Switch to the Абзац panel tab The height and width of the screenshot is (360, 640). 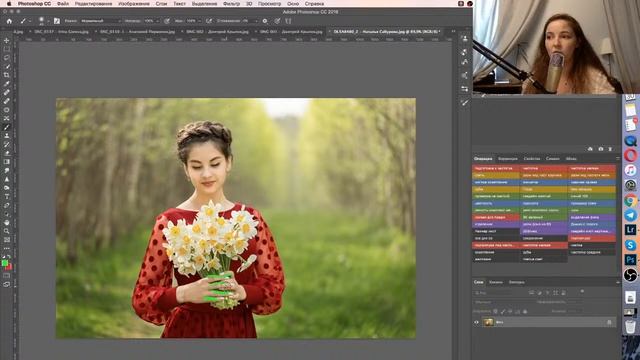pyautogui.click(x=571, y=159)
